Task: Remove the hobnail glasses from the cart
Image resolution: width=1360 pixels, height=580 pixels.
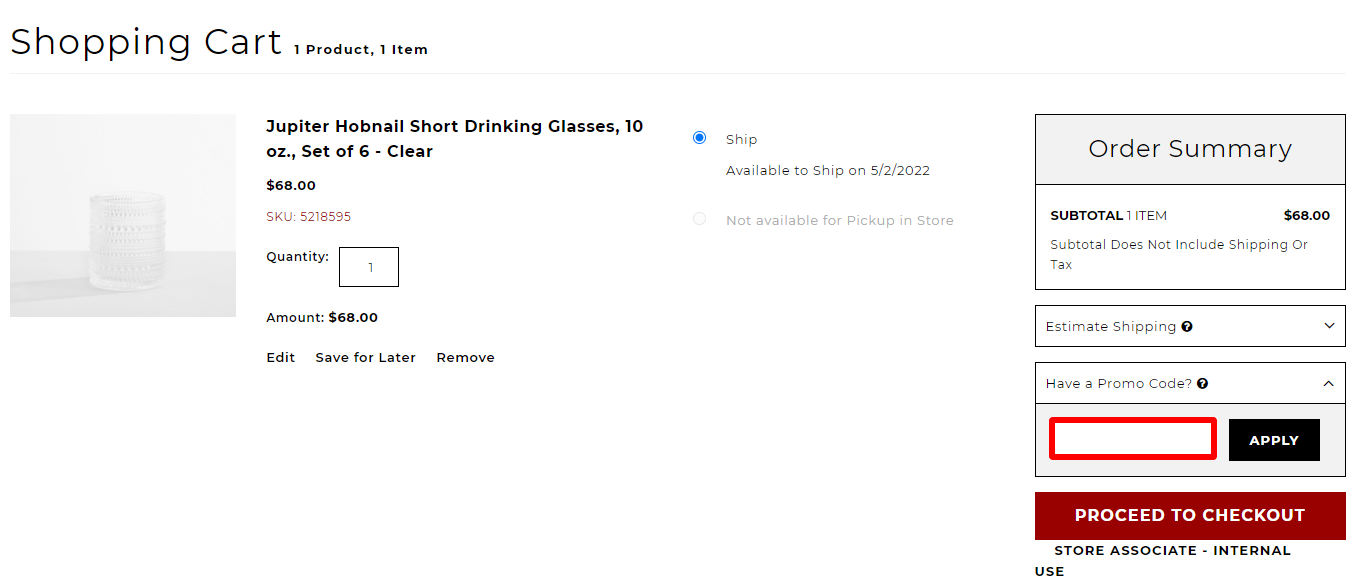Action: pyautogui.click(x=465, y=358)
